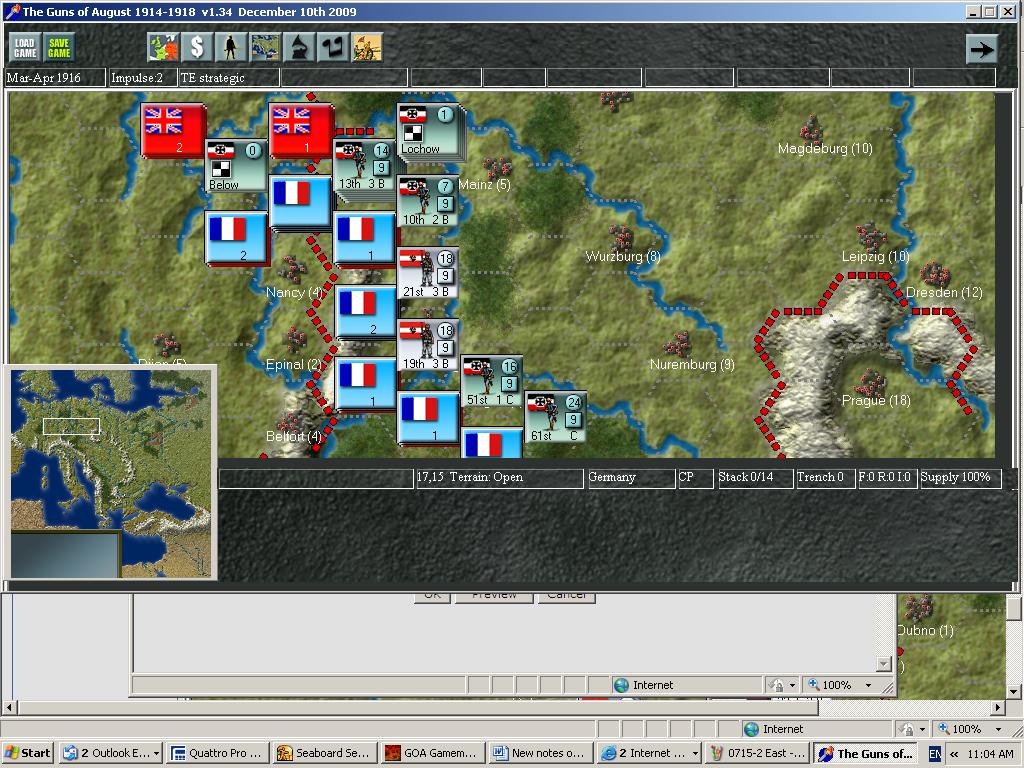The image size is (1024, 768).
Task: Click the Trench 0 status field
Action: 825,478
